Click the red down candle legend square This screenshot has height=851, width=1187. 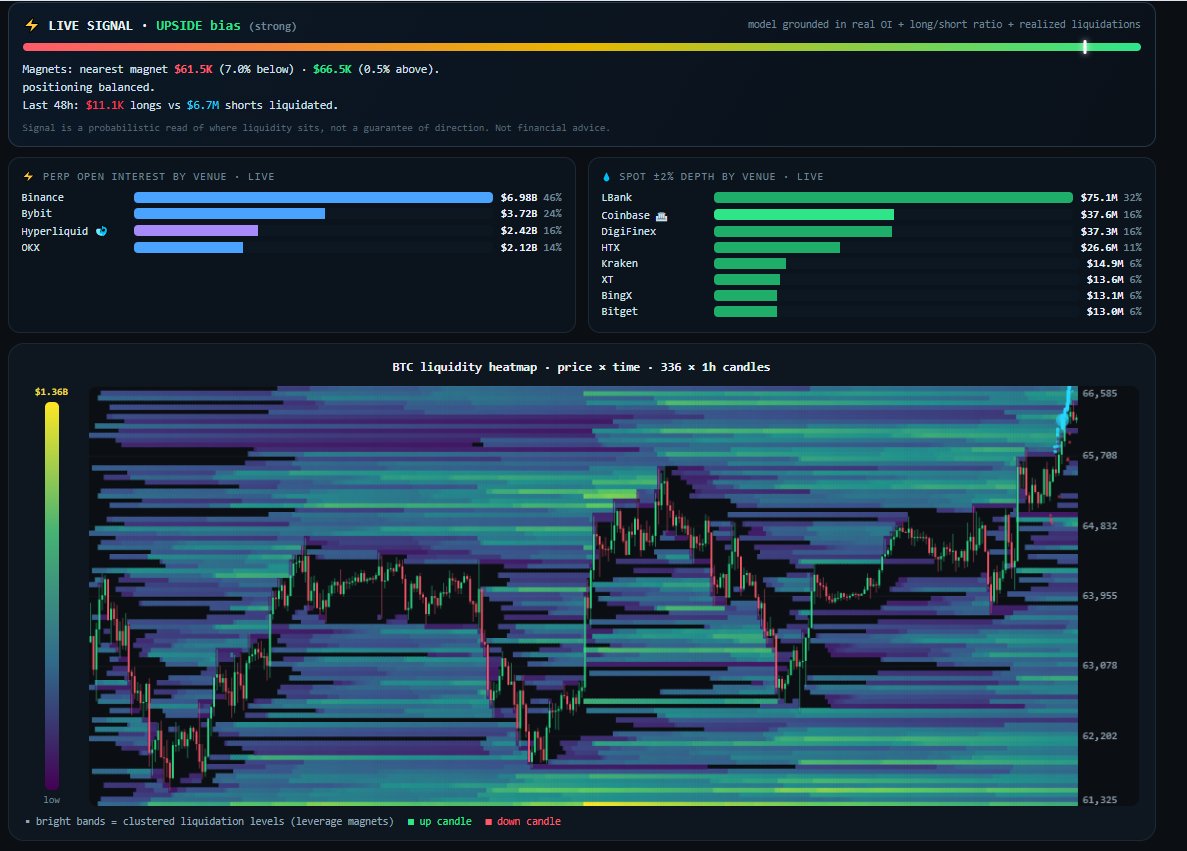click(488, 821)
